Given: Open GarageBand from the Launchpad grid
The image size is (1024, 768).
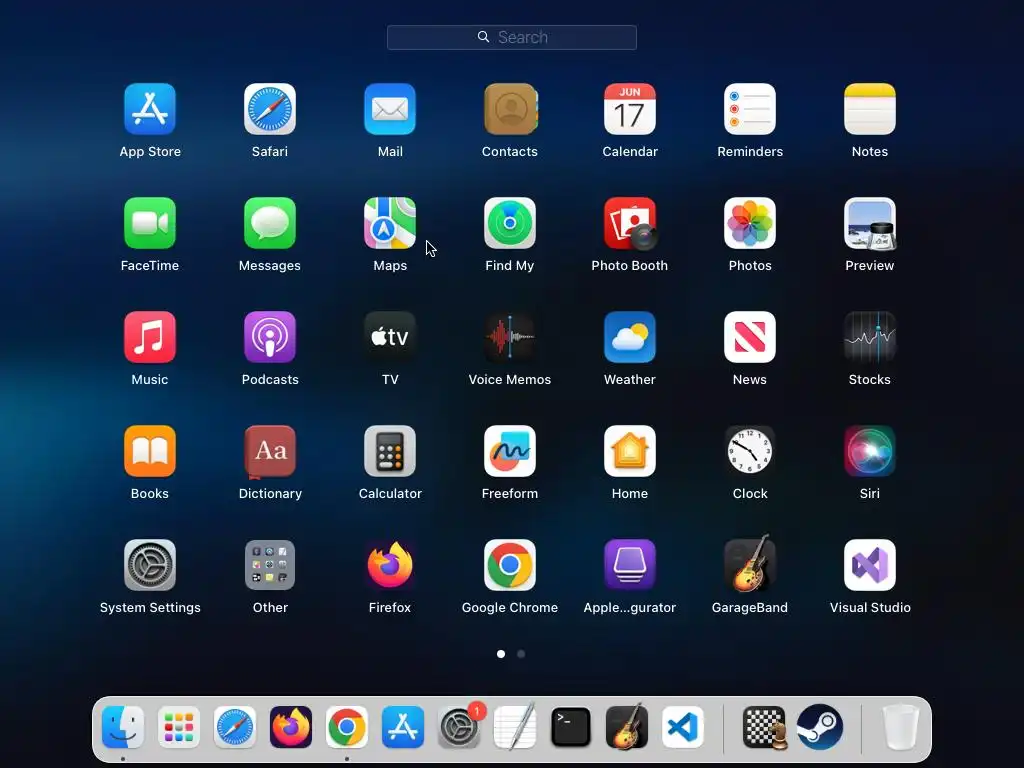Looking at the screenshot, I should (x=750, y=564).
